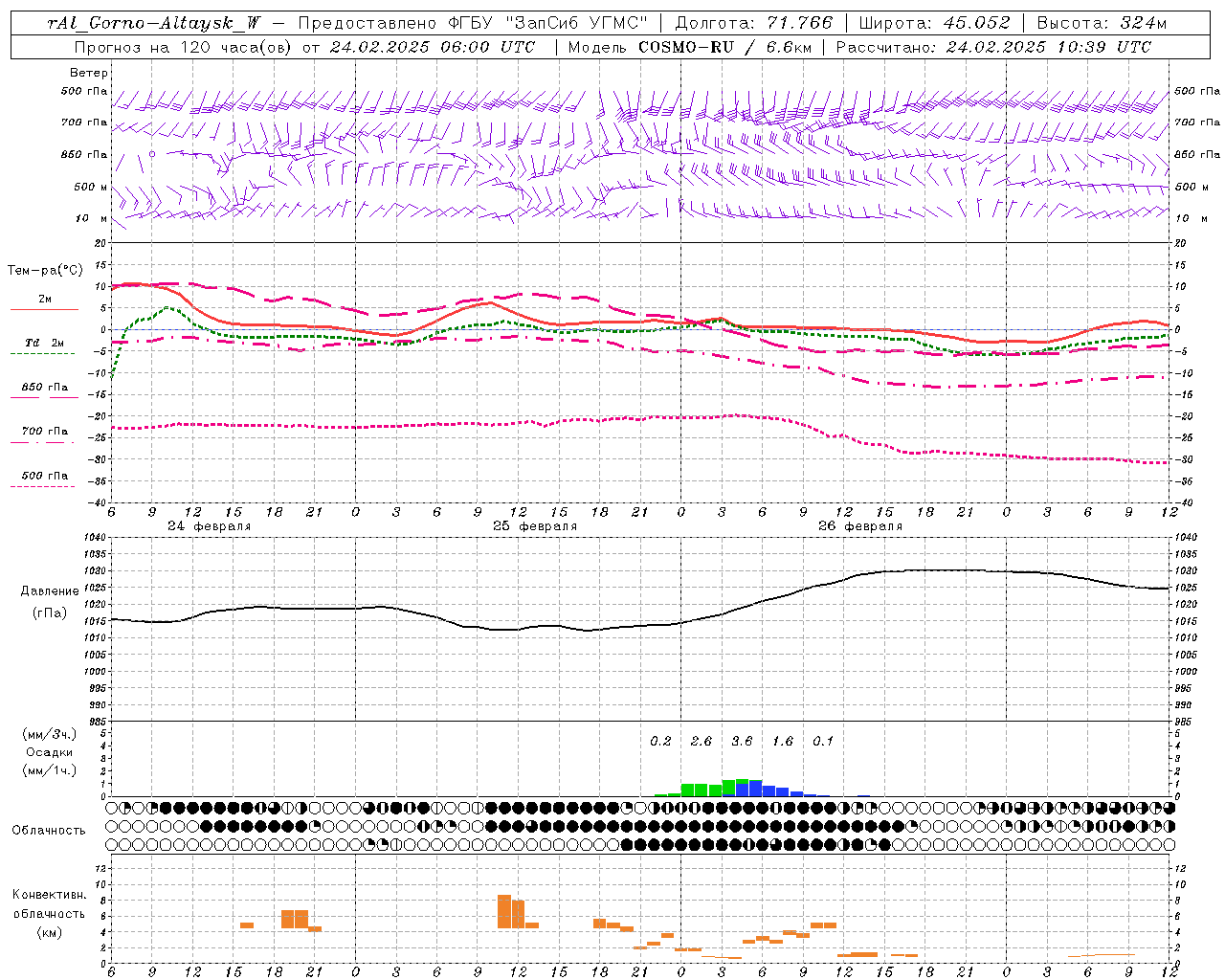The width and height of the screenshot is (1225, 980).
Task: Click the Долгота: 71.766 value
Action: (x=754, y=23)
